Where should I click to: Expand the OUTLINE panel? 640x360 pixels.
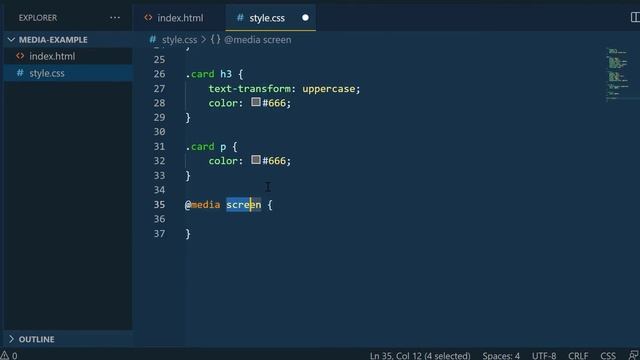click(x=68, y=339)
